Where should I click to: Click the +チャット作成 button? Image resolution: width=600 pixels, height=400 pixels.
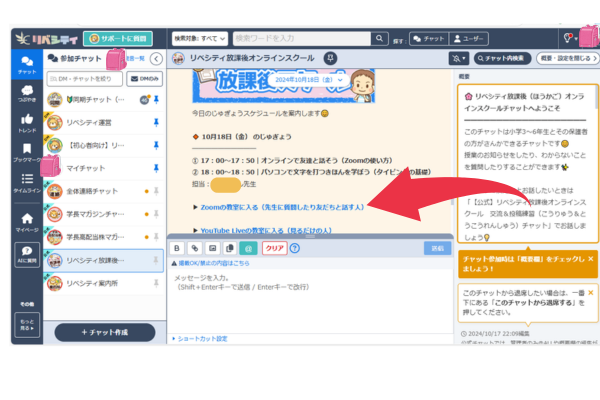(105, 332)
